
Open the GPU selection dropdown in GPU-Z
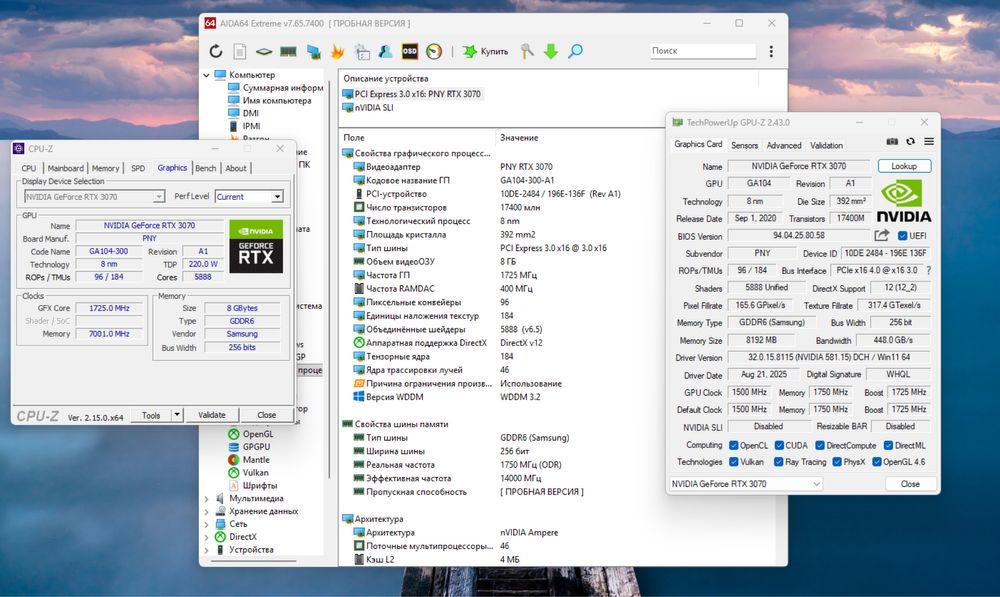click(x=746, y=483)
